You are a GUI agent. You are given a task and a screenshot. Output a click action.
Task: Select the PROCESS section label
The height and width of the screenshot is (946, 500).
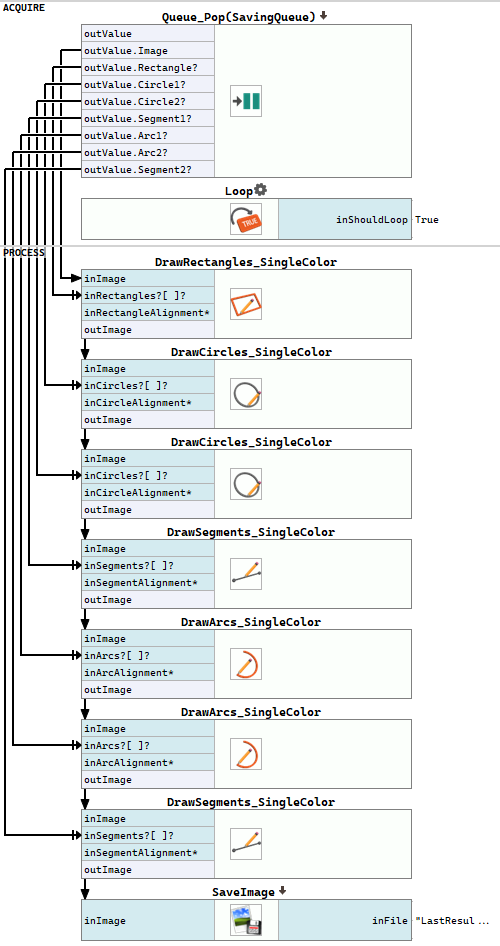point(24,252)
